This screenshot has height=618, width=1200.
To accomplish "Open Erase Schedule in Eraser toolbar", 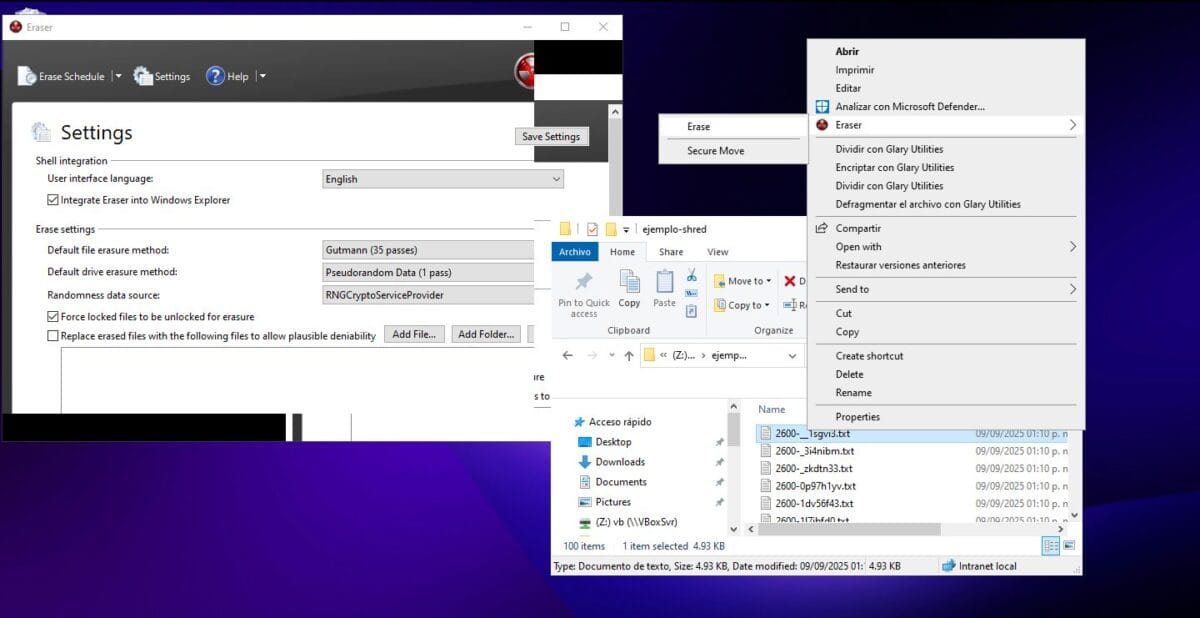I will coord(61,76).
